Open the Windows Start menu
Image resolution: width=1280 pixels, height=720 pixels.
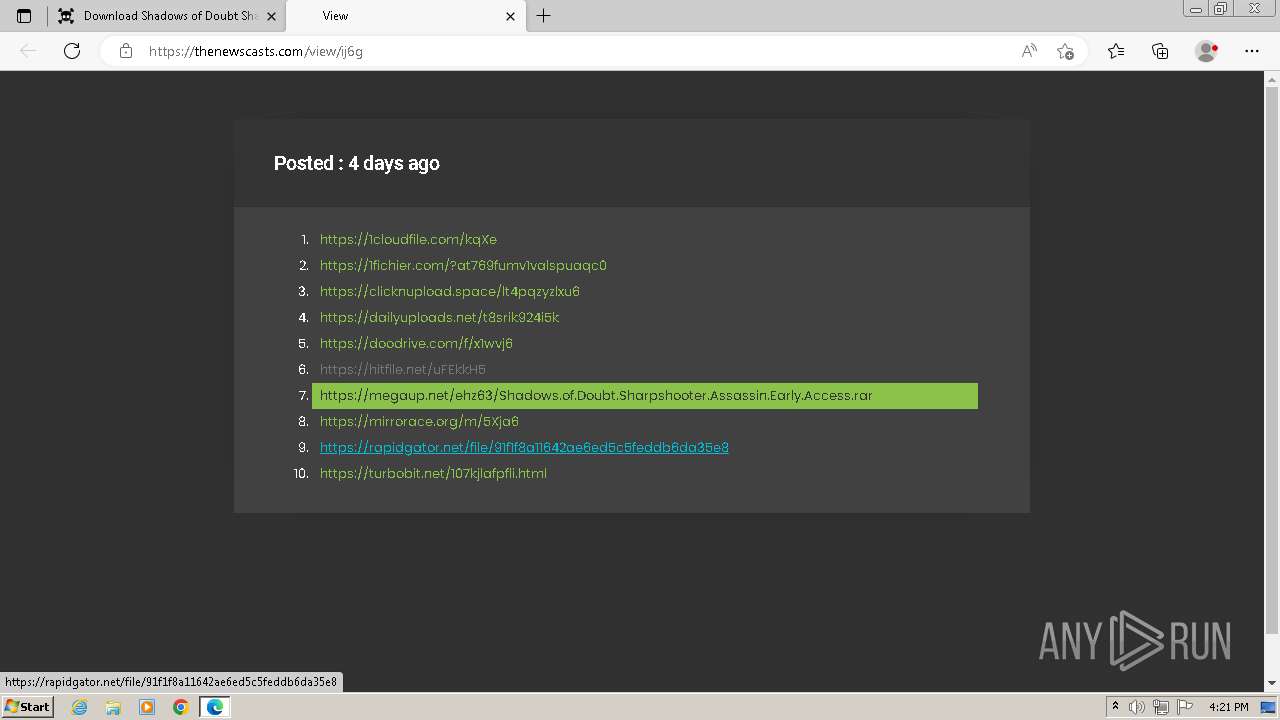[27, 706]
